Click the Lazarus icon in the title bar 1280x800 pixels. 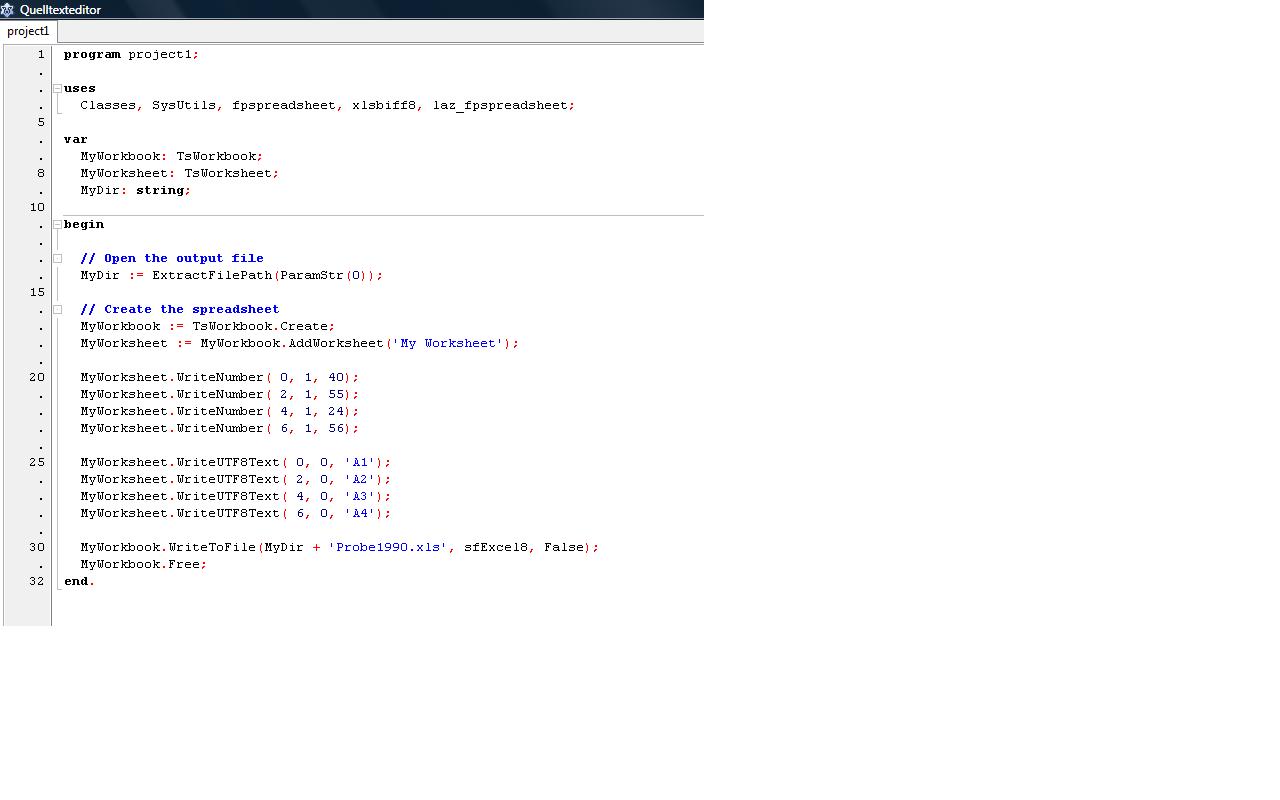[x=8, y=10]
